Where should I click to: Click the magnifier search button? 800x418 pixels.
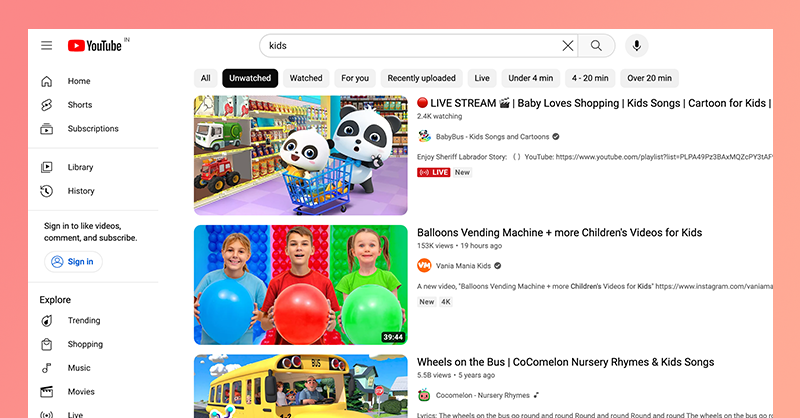pyautogui.click(x=596, y=46)
